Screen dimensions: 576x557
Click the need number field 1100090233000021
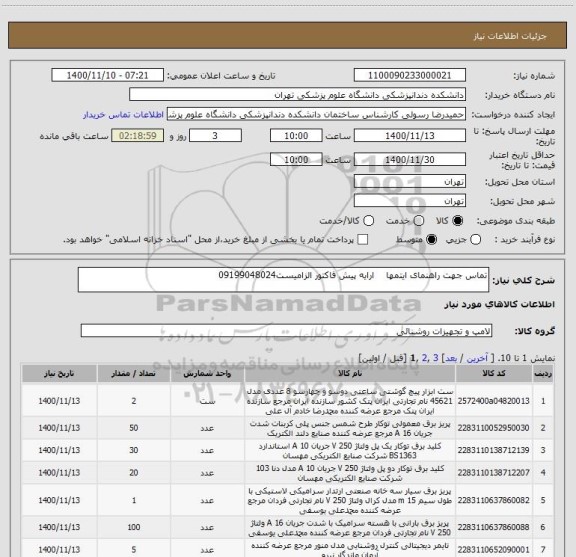tap(410, 75)
